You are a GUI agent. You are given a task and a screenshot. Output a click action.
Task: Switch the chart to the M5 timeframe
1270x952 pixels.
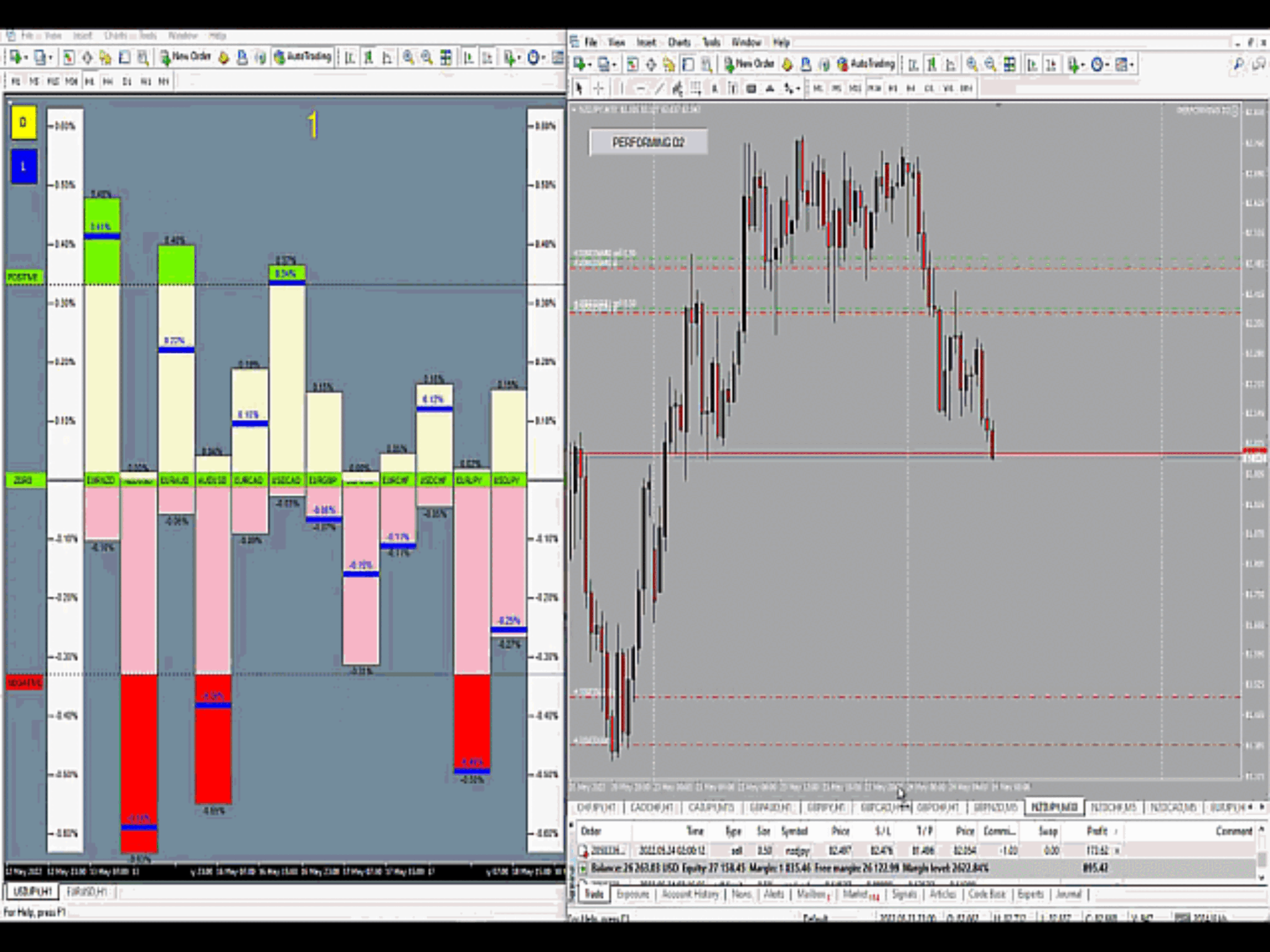(835, 88)
